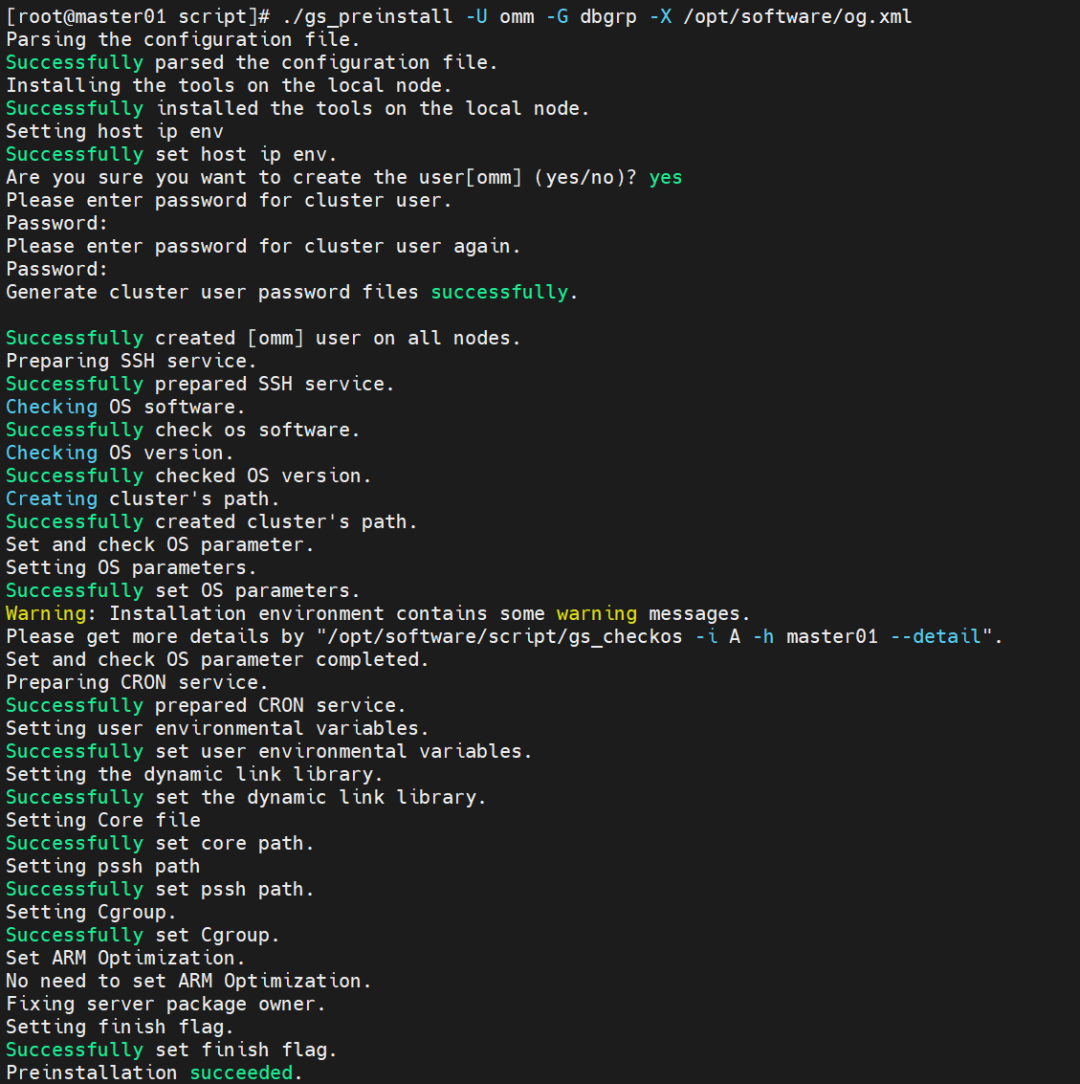
Task: Click the gs_preinstall command on the prompt line
Action: click(x=366, y=17)
